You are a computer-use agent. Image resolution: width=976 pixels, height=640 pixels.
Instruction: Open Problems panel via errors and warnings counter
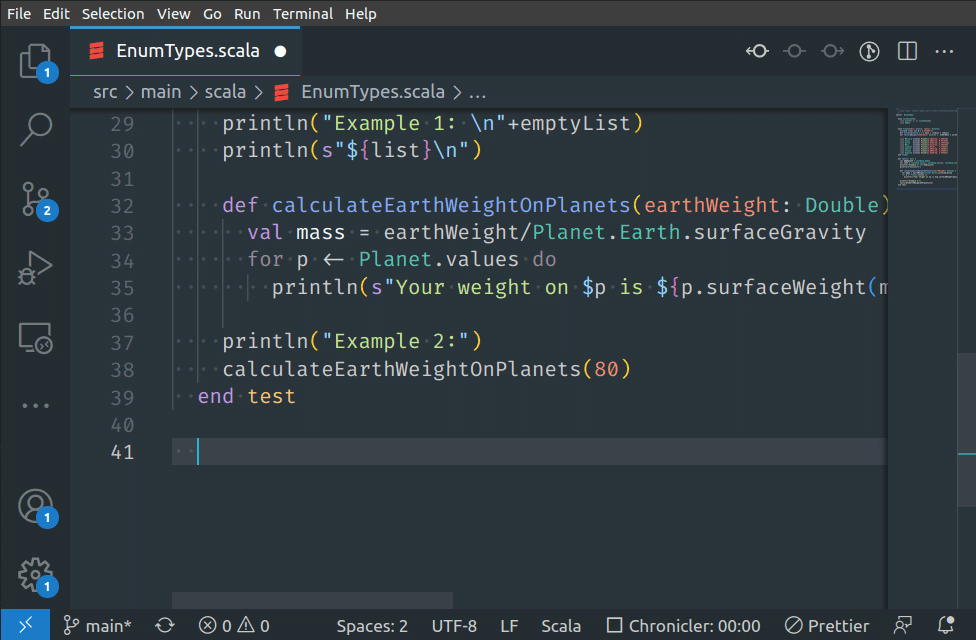click(x=234, y=626)
